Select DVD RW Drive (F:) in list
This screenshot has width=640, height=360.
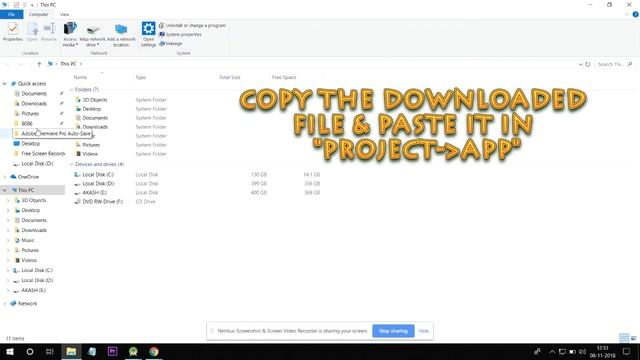click(102, 202)
